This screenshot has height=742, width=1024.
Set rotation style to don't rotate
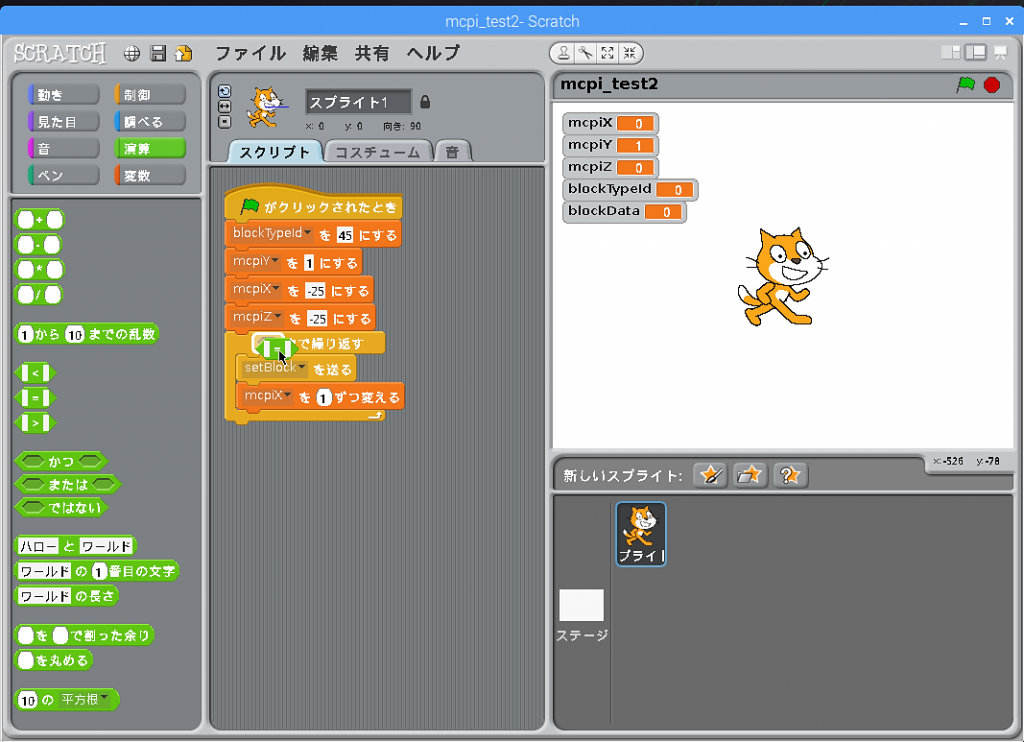(x=225, y=121)
